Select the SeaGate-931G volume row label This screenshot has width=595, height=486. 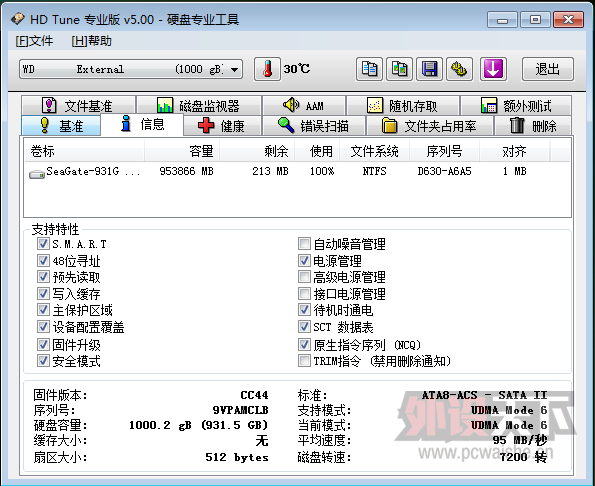[x=93, y=171]
